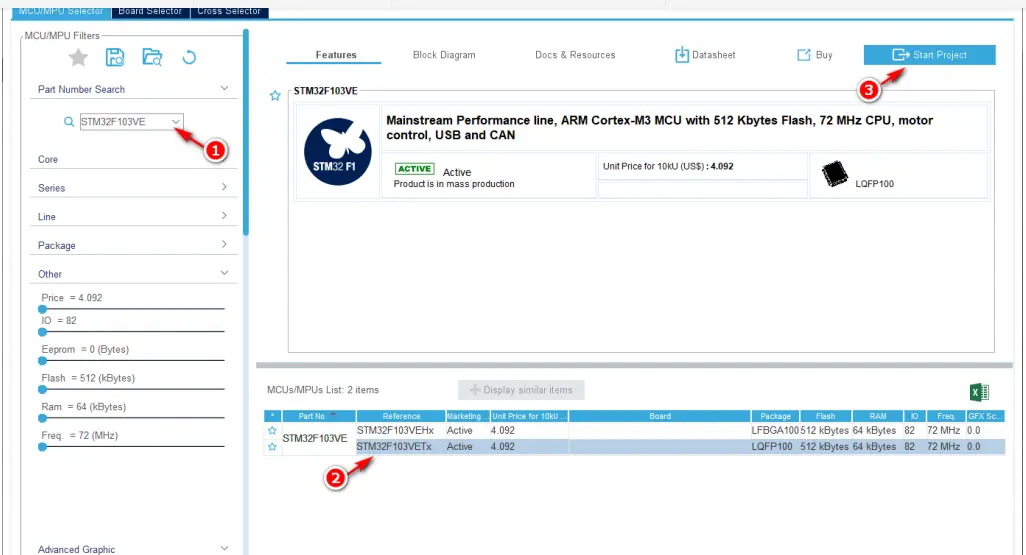The height and width of the screenshot is (555, 1026).
Task: Star the STM32F103VETx row
Action: (272, 446)
